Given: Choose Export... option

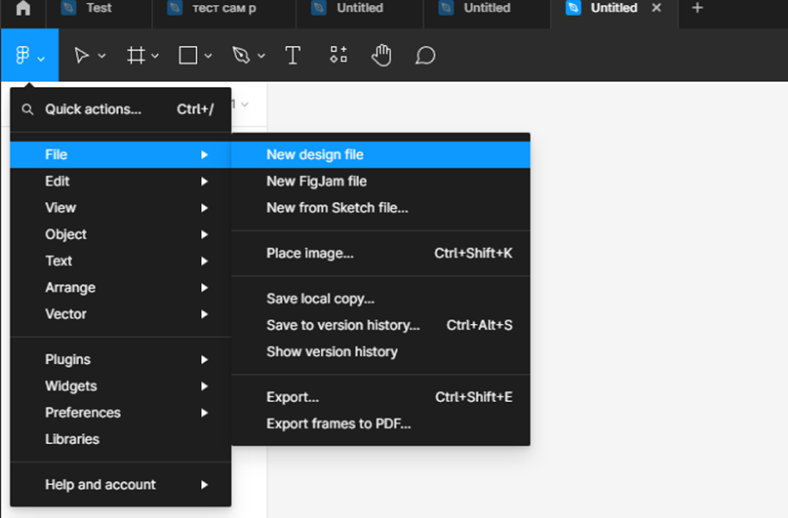Looking at the screenshot, I should (x=380, y=397).
